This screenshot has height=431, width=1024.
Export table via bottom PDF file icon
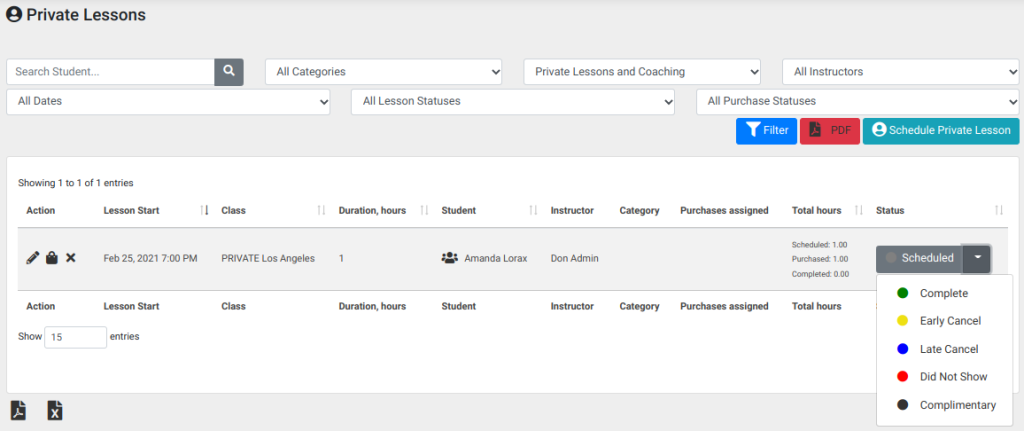pos(19,411)
